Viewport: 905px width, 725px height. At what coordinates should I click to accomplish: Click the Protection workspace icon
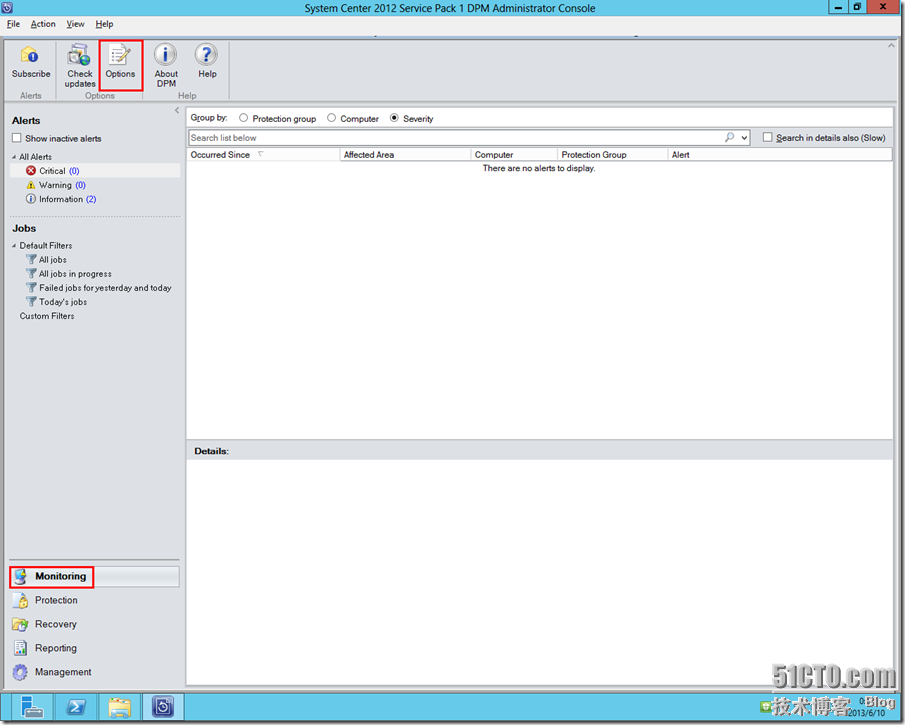(20, 600)
